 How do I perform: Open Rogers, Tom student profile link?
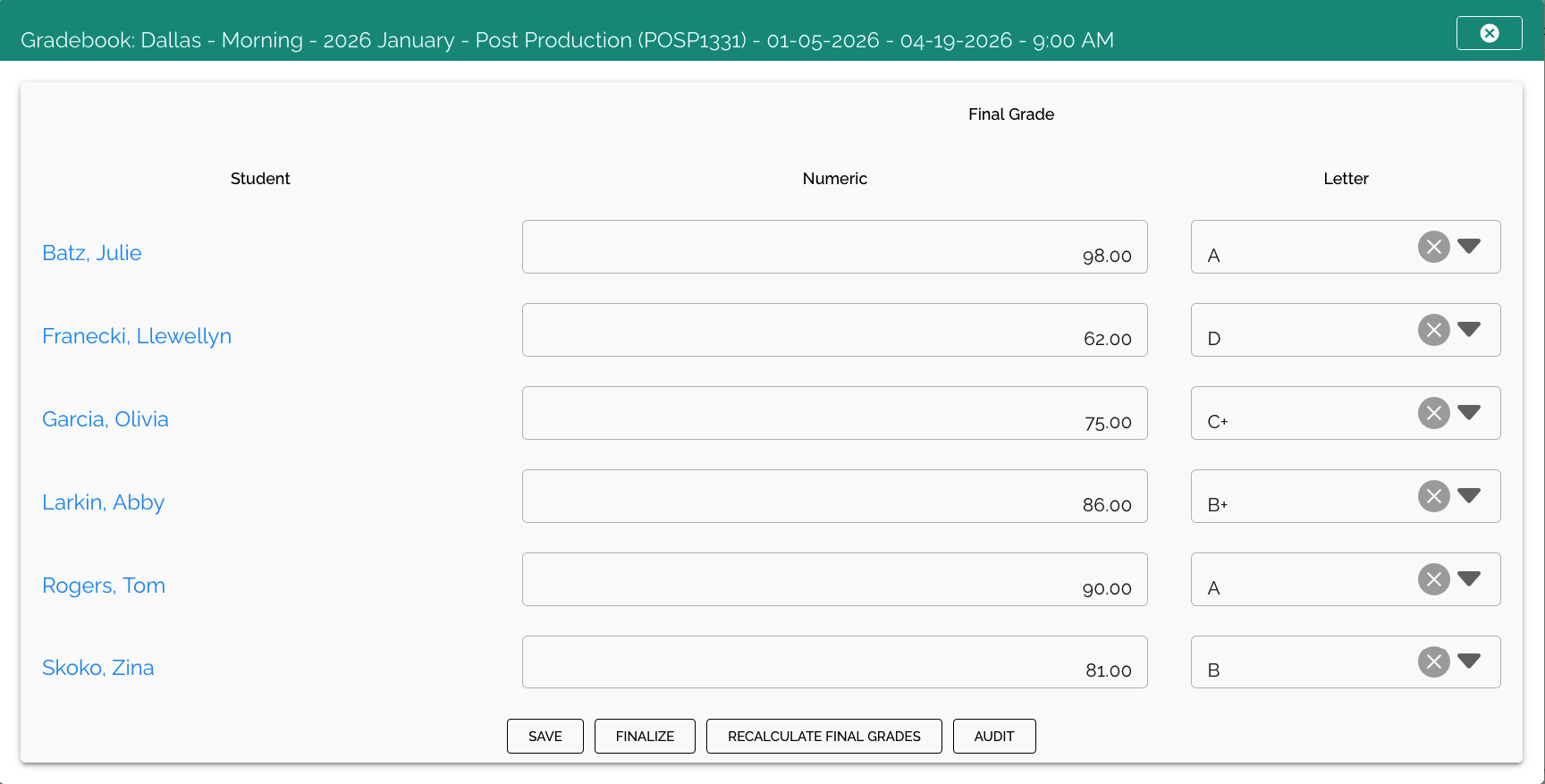click(104, 586)
